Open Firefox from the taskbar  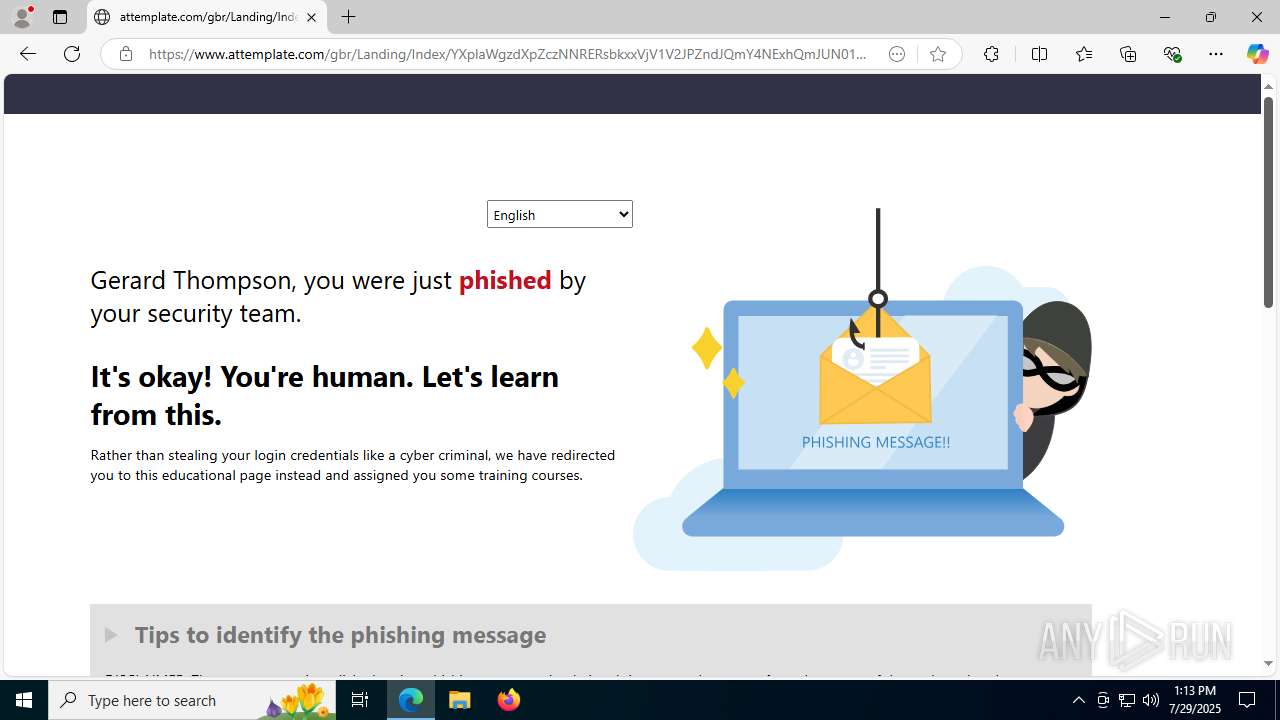[x=509, y=700]
